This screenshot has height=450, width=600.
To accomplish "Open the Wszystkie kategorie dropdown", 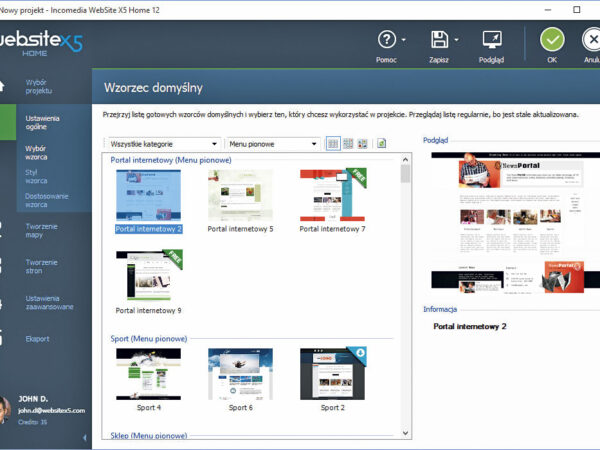I will click(162, 144).
